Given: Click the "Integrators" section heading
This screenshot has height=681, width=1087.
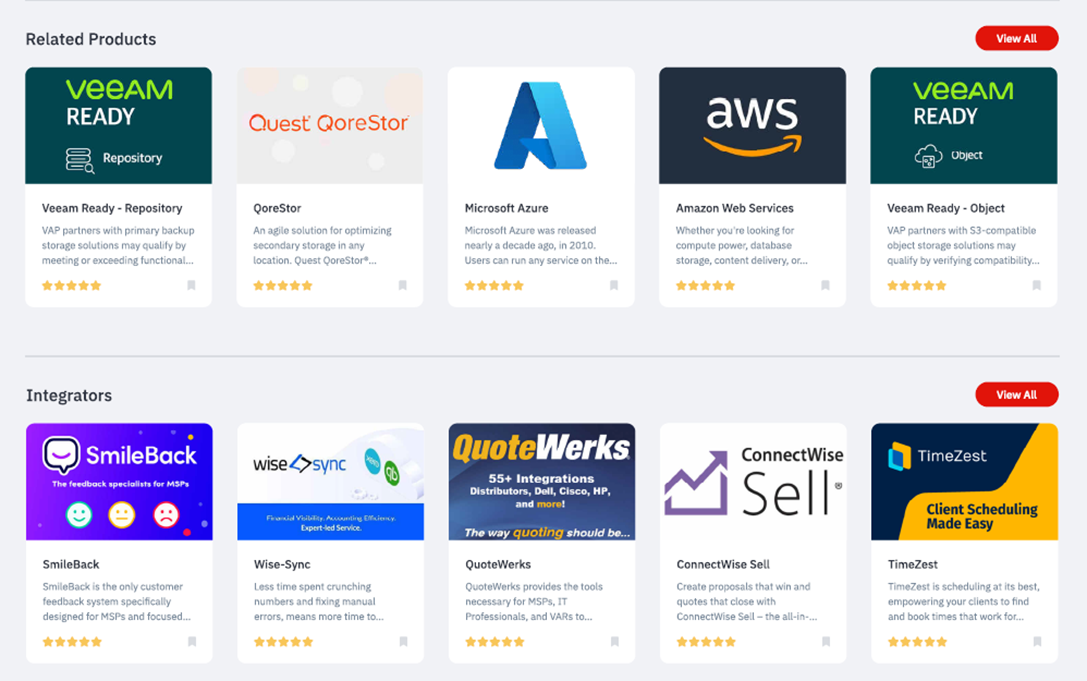Looking at the screenshot, I should [x=69, y=395].
